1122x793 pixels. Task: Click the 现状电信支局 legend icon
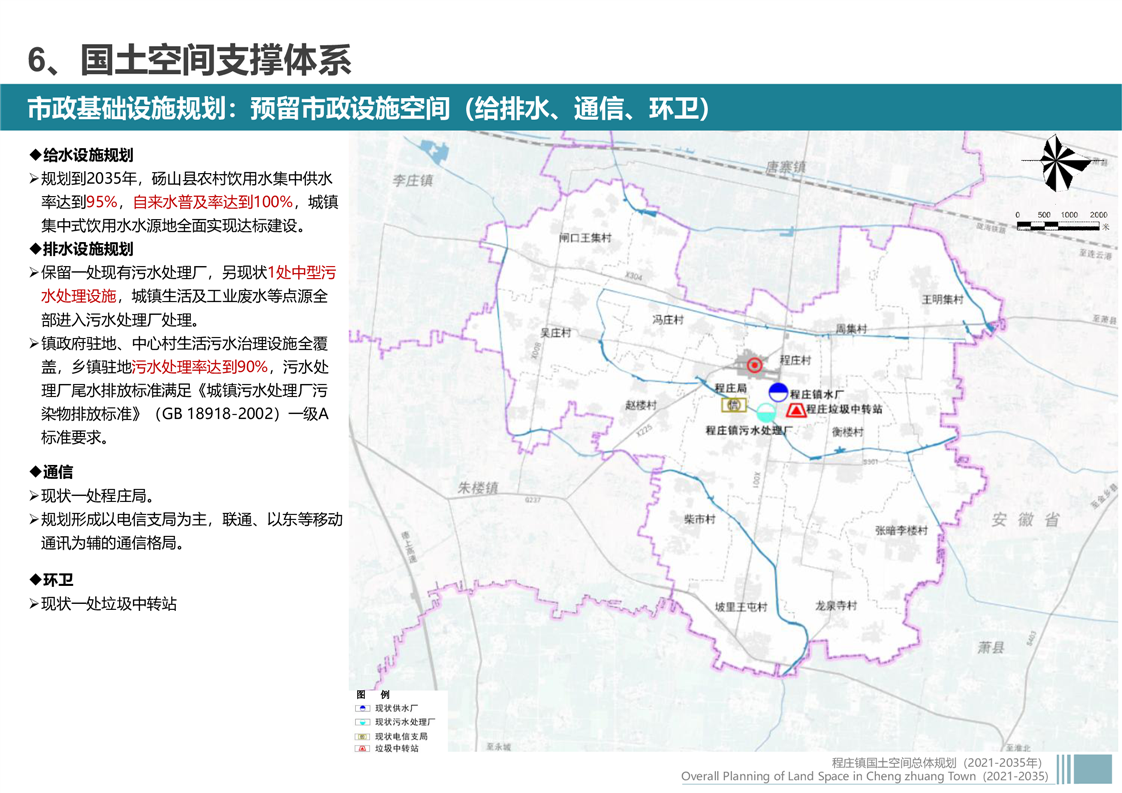362,735
